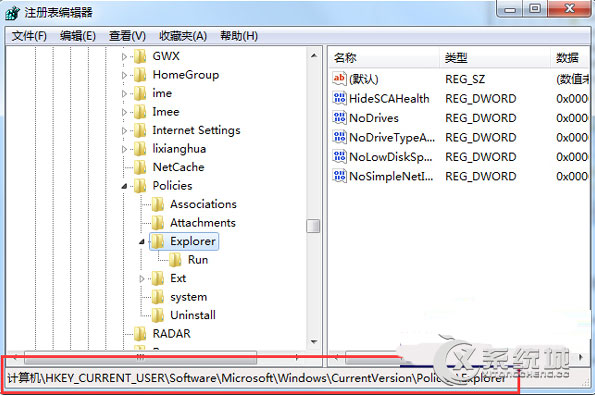
Task: Click the HomeGroup folder icon
Action: tap(140, 75)
